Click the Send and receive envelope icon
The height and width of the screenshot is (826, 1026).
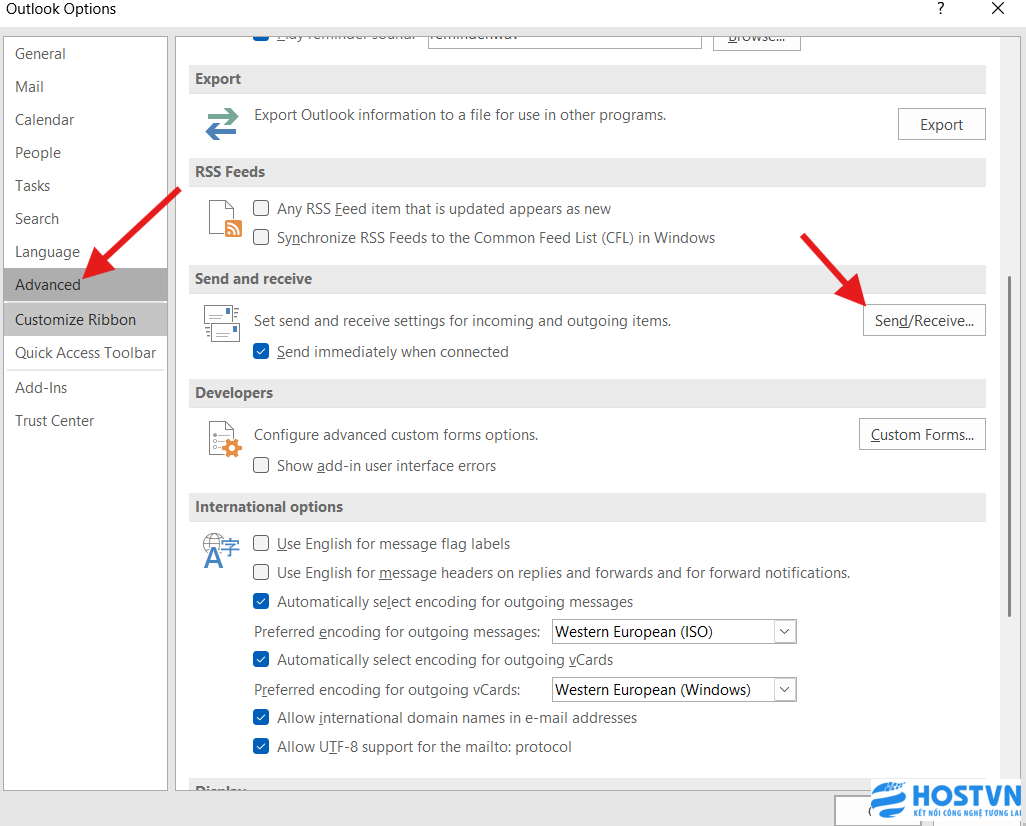(x=221, y=325)
